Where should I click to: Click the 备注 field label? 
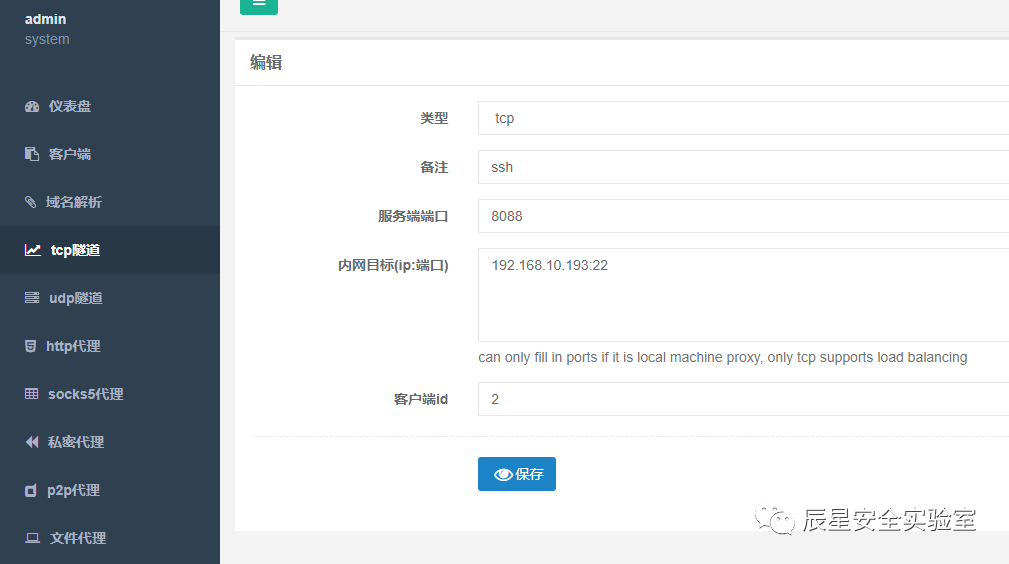(x=434, y=167)
